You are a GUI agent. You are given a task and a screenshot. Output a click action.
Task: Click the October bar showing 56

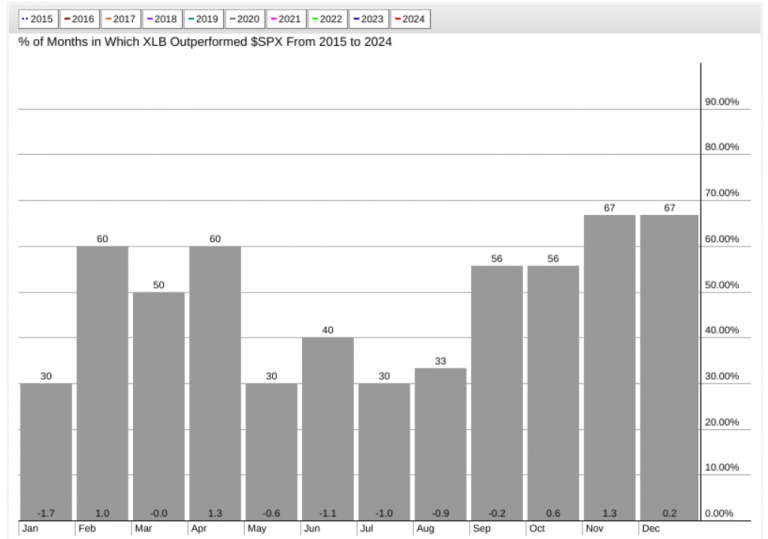tap(553, 393)
